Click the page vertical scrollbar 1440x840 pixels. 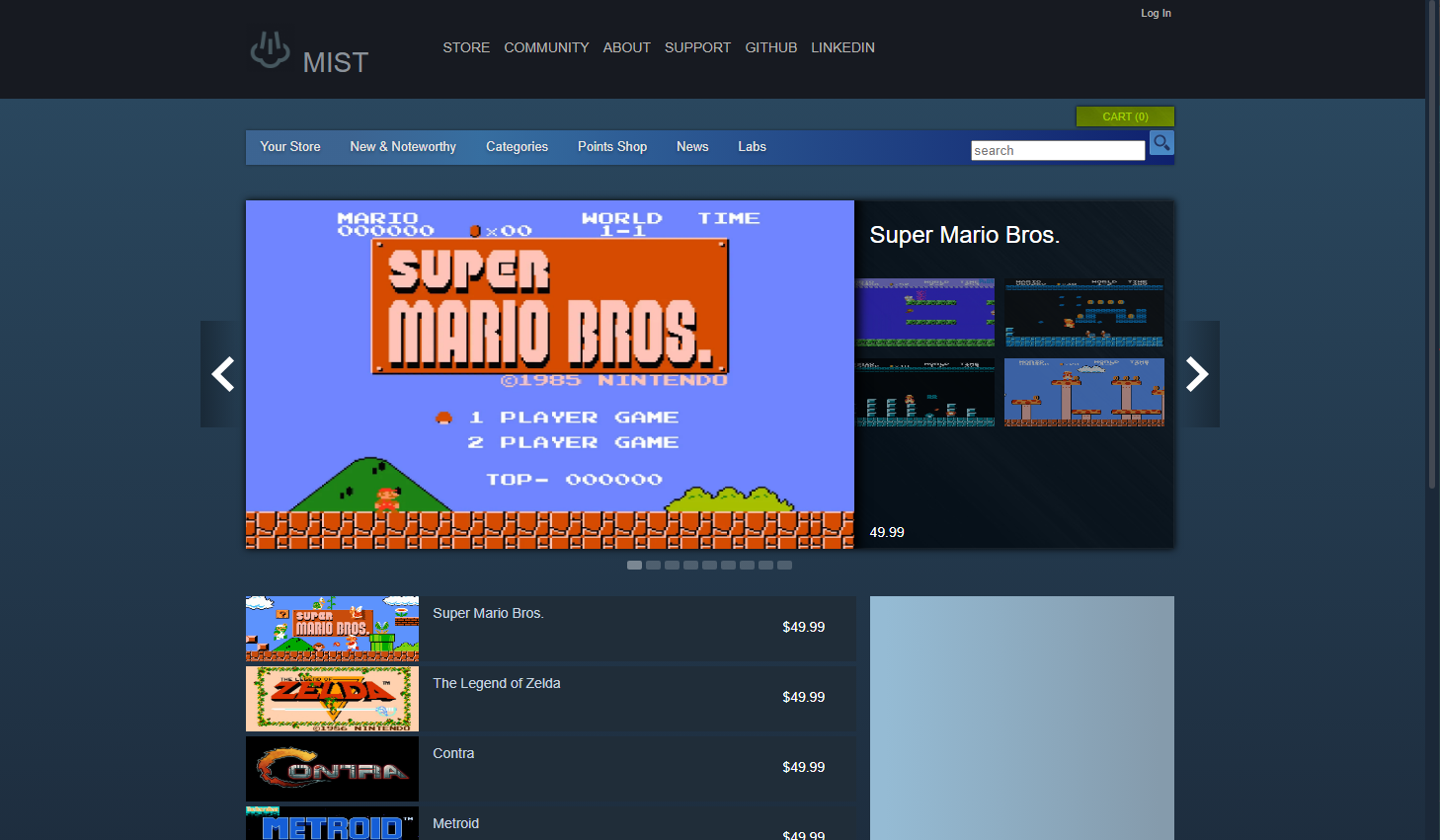pos(1432,247)
